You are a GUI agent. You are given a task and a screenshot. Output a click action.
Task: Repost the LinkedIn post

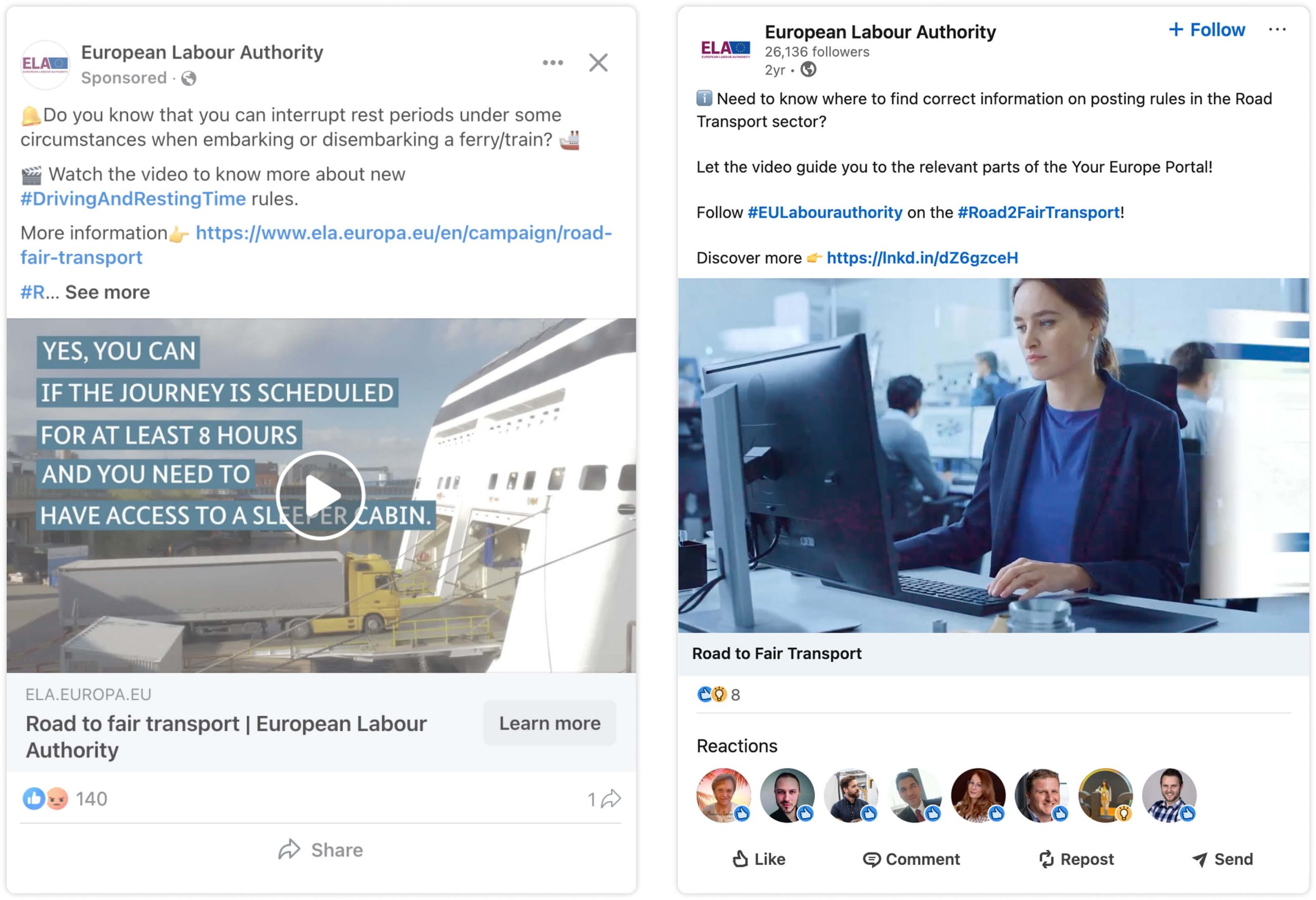1076,859
